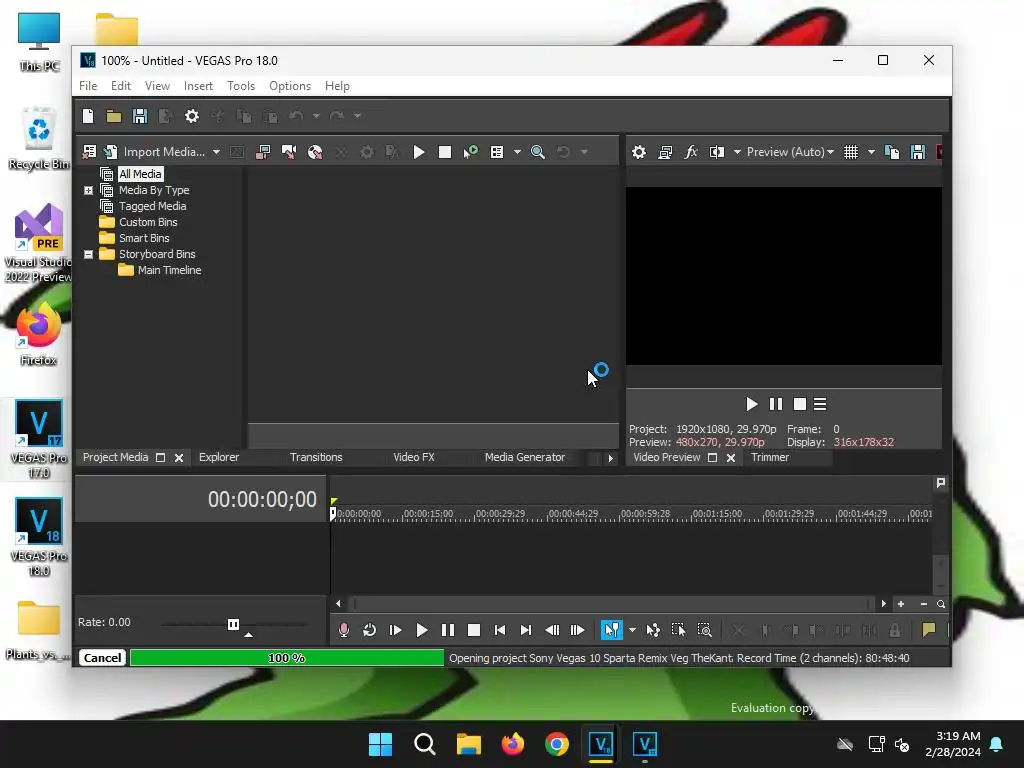1024x768 pixels.
Task: Switch to the Transitions tab
Action: pyautogui.click(x=316, y=458)
